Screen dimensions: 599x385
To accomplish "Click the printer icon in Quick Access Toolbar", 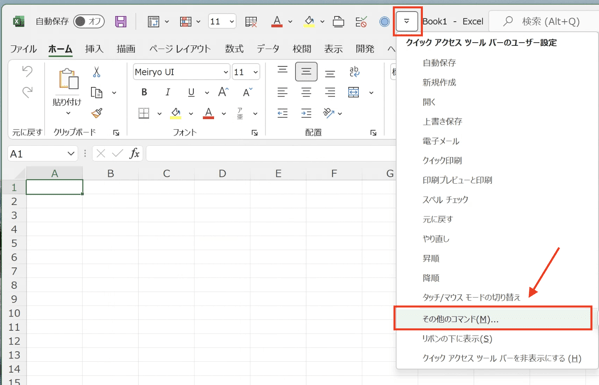I will click(338, 21).
